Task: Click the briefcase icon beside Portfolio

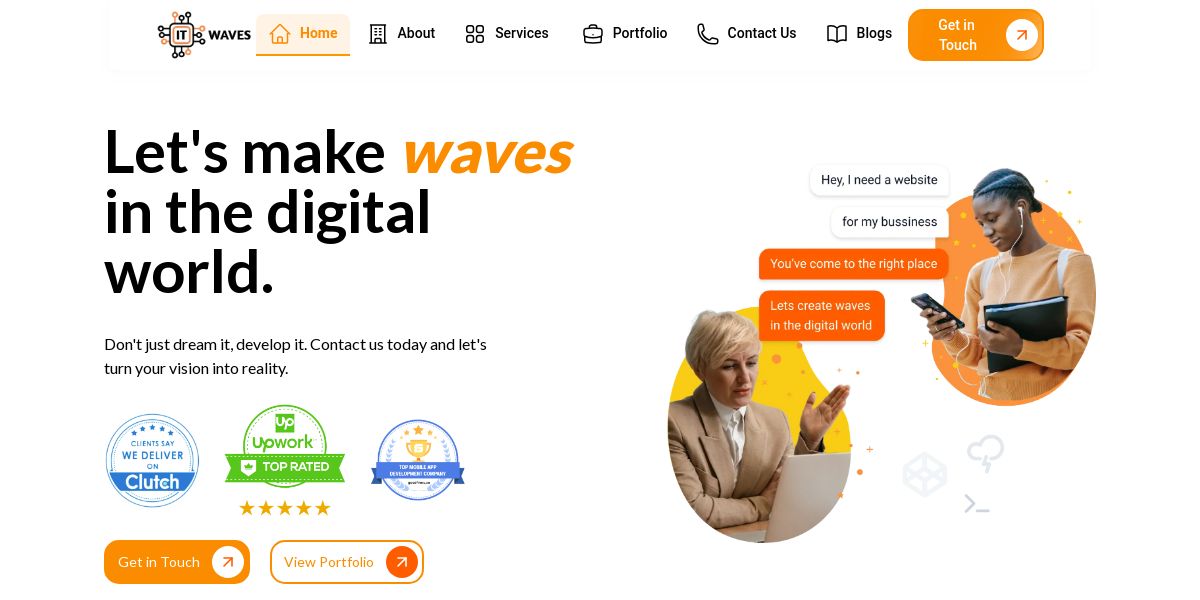Action: tap(593, 34)
